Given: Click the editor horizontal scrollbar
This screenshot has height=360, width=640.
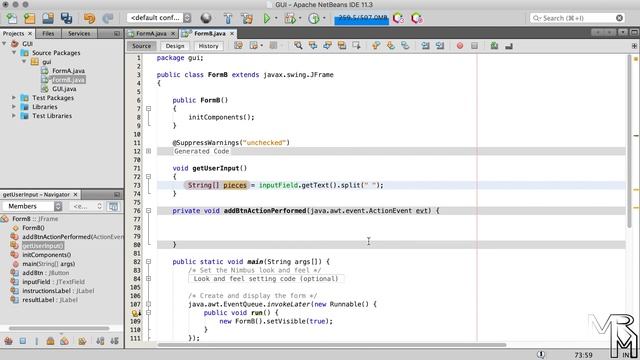Looking at the screenshot, I should tap(332, 345).
